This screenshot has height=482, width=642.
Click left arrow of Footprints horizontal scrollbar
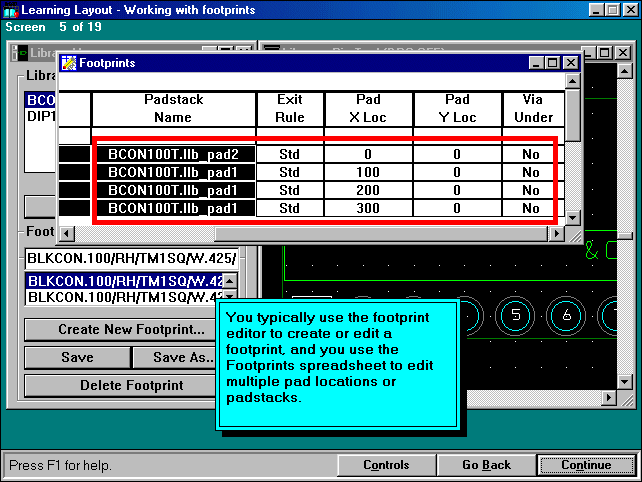66,234
